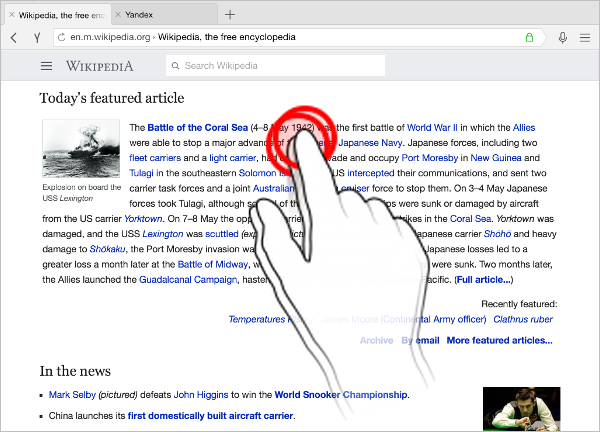
Task: Open the snooker player photo thumbnail
Action: 522,409
